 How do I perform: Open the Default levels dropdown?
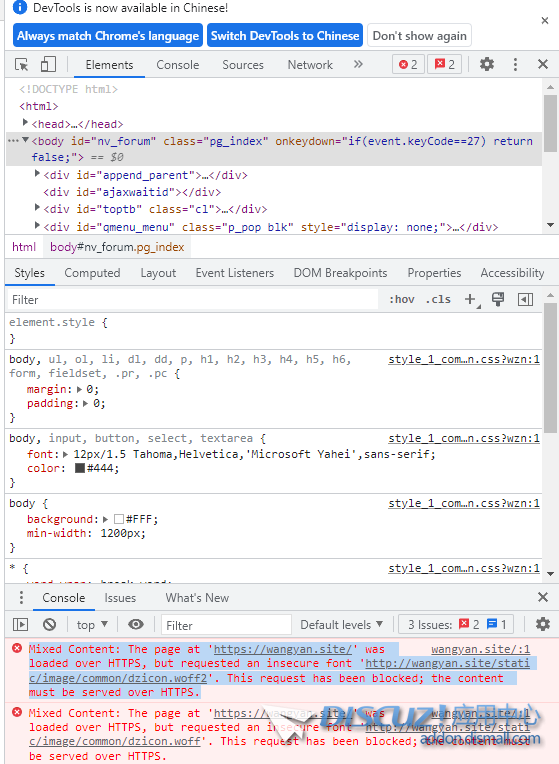341,625
